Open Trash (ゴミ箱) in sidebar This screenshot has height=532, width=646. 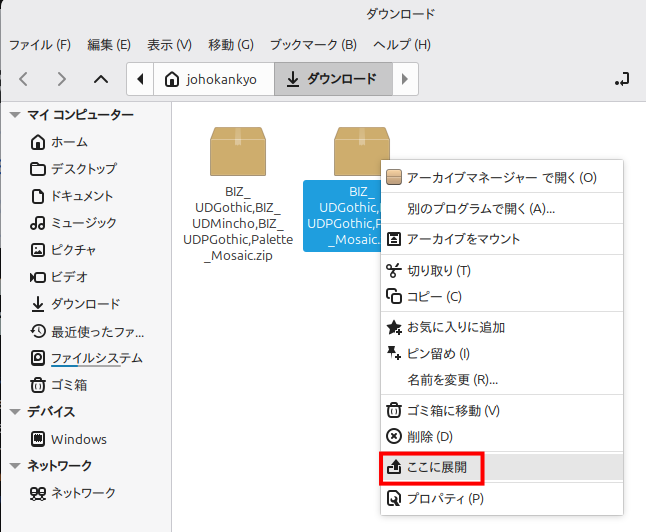point(69,384)
